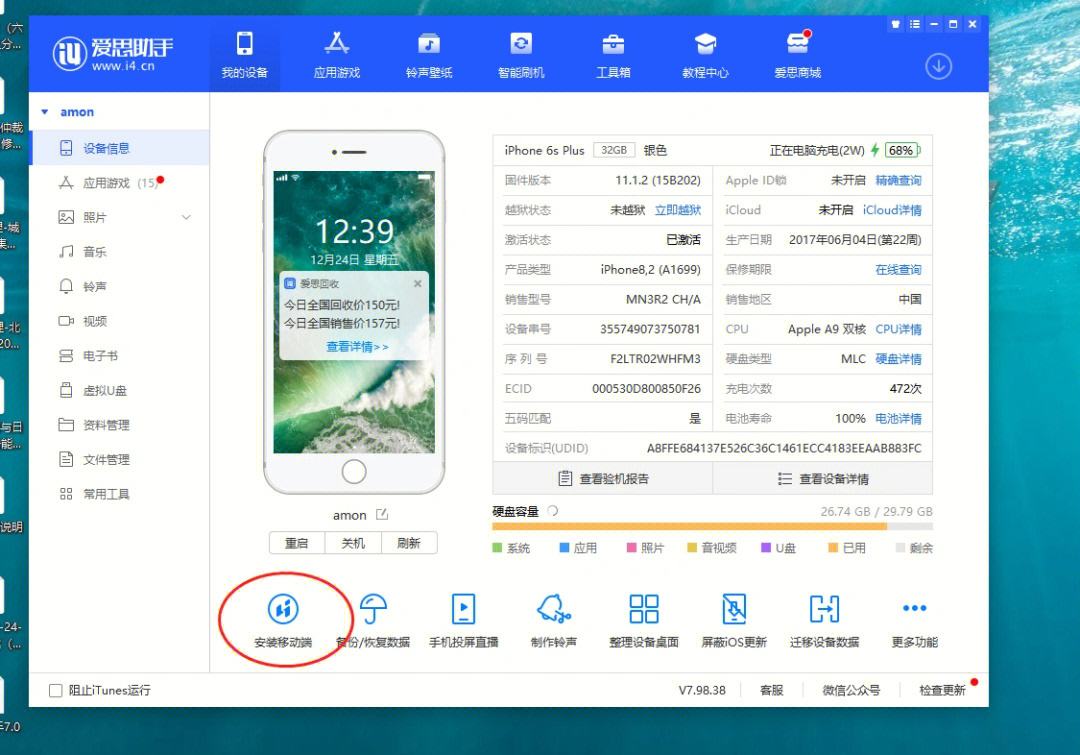Open the 应用游戏 top tab
The width and height of the screenshot is (1080, 755).
coord(336,55)
